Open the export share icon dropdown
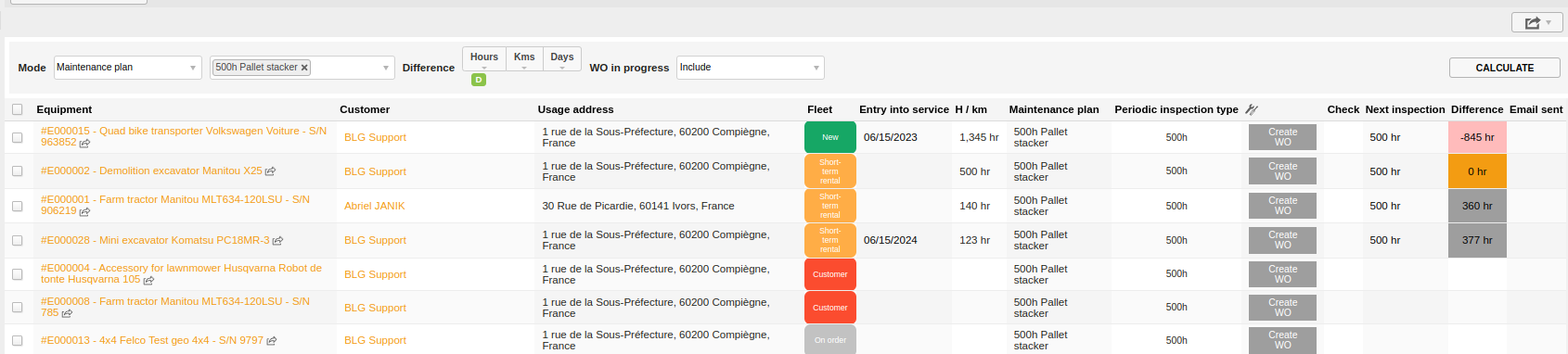Viewport: 1568px width, 354px height. (x=1537, y=22)
